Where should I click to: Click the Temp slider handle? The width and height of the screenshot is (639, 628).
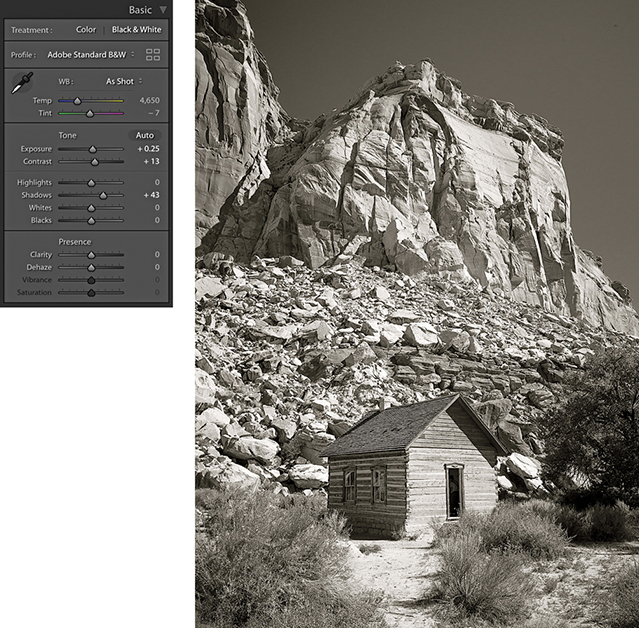[77, 101]
